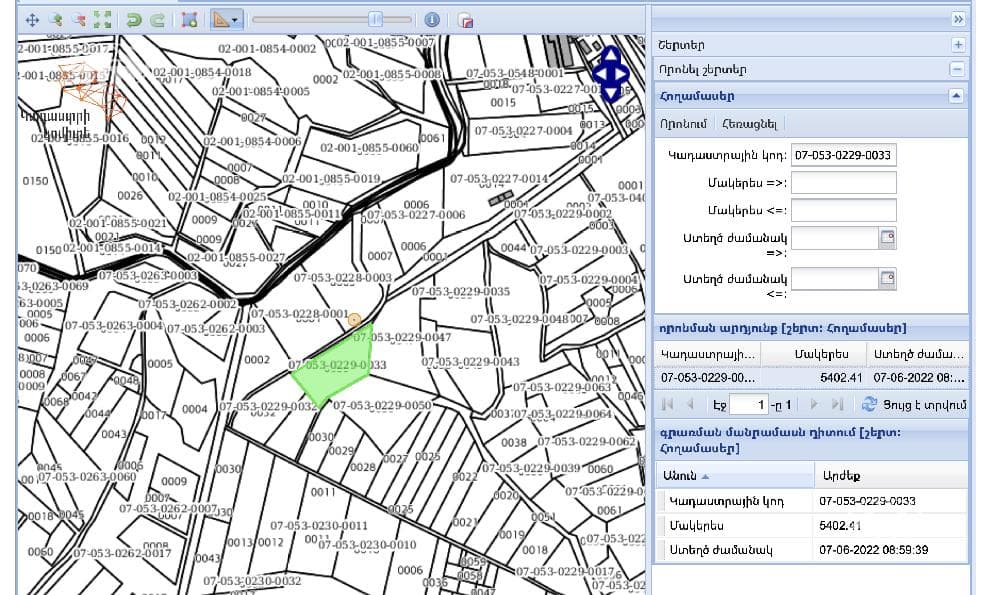Pan the map down with navigation arrow
This screenshot has height=595, width=1000.
[611, 94]
